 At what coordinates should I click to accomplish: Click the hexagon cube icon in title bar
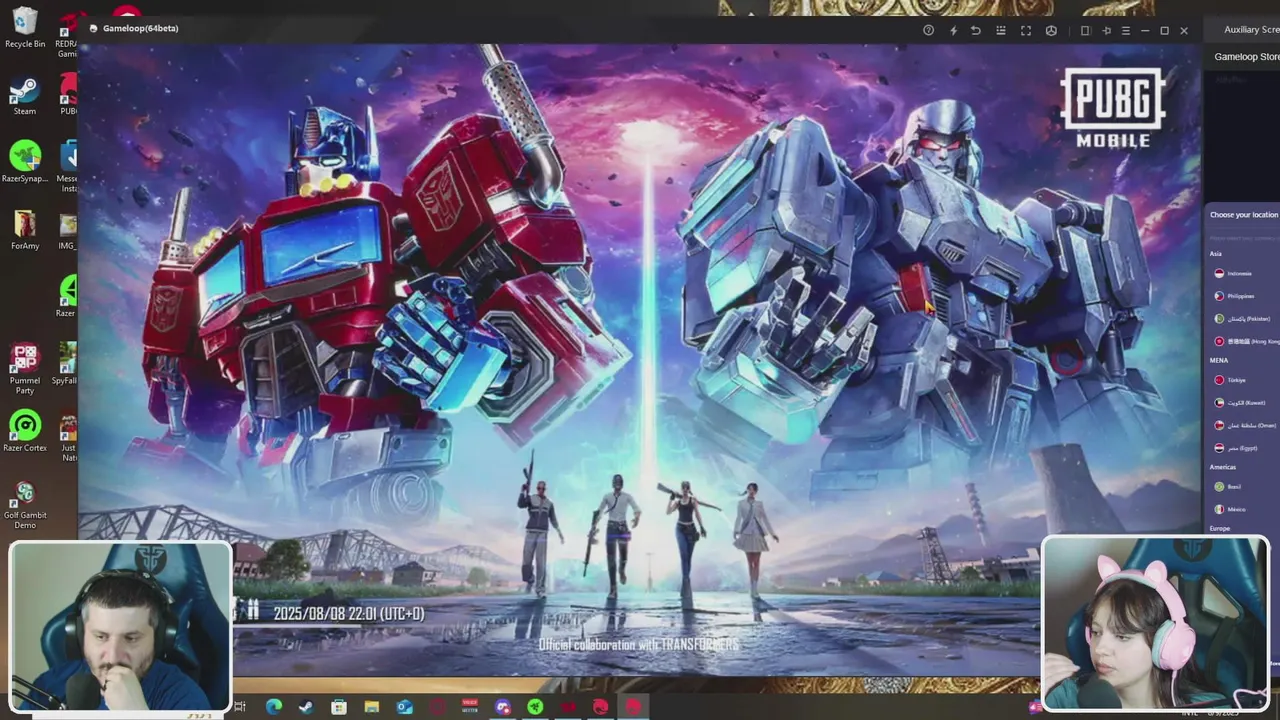(1051, 31)
